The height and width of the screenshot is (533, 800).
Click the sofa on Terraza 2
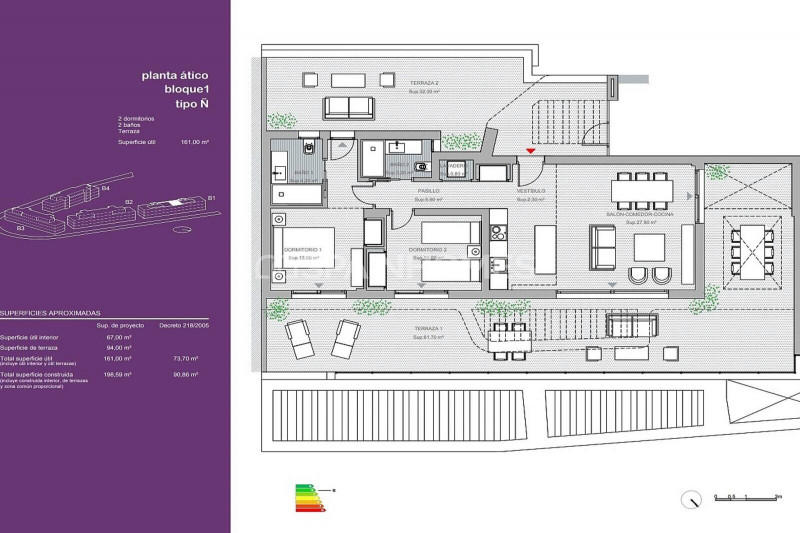pyautogui.click(x=348, y=108)
